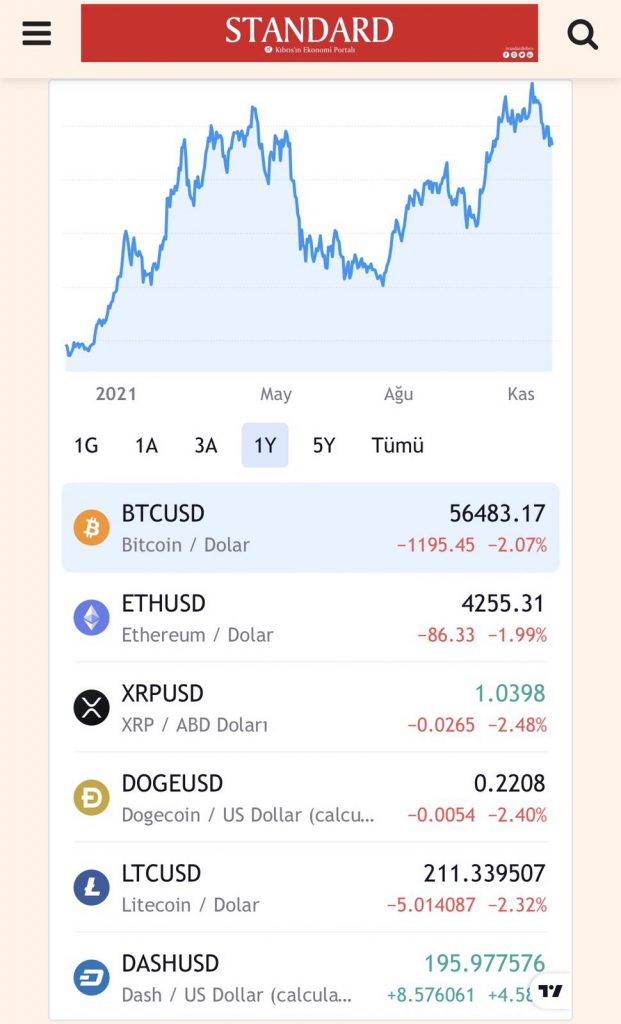This screenshot has width=621, height=1024.
Task: Click the Dash coin icon
Action: 92,977
